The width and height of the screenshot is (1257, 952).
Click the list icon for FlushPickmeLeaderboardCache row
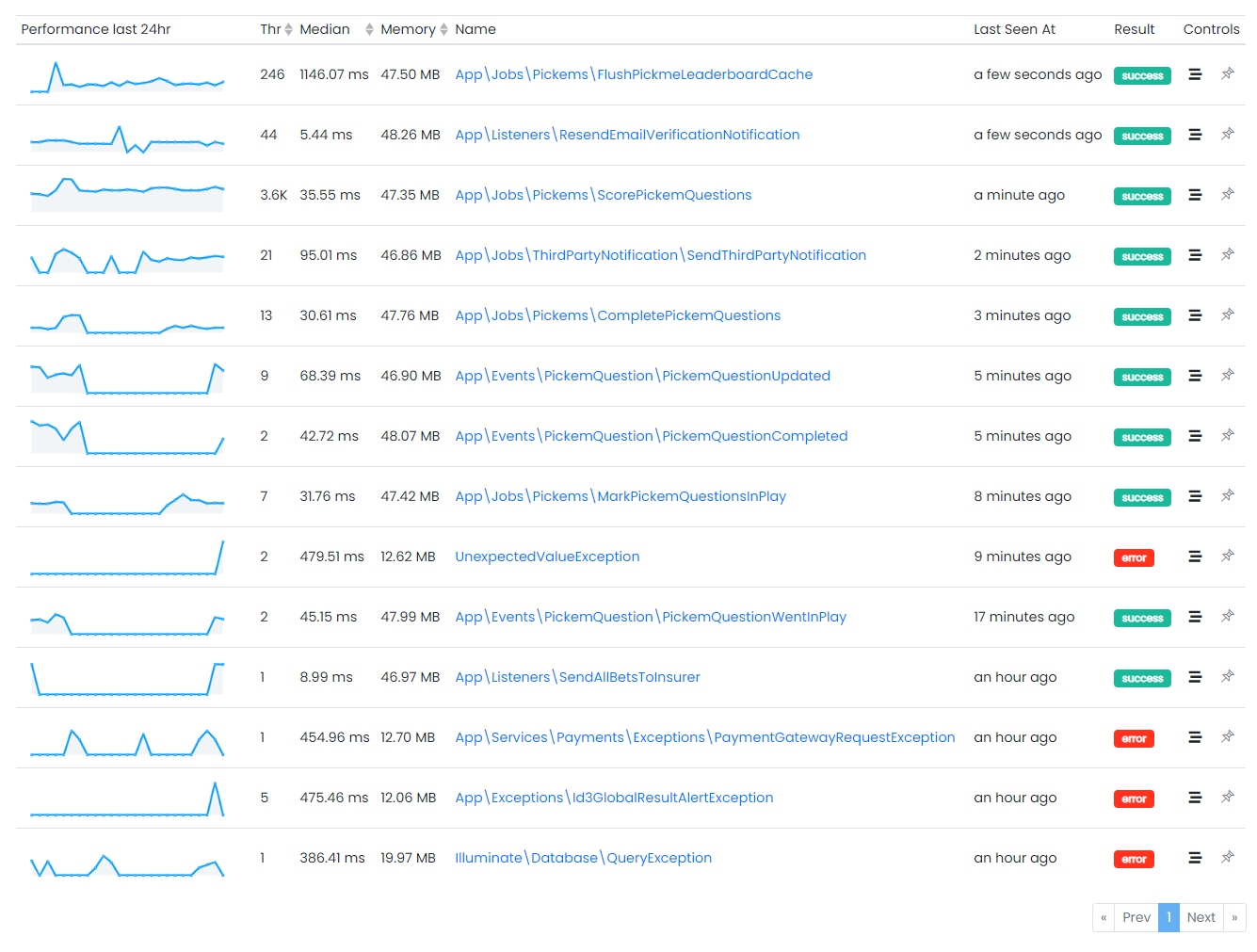(1195, 74)
